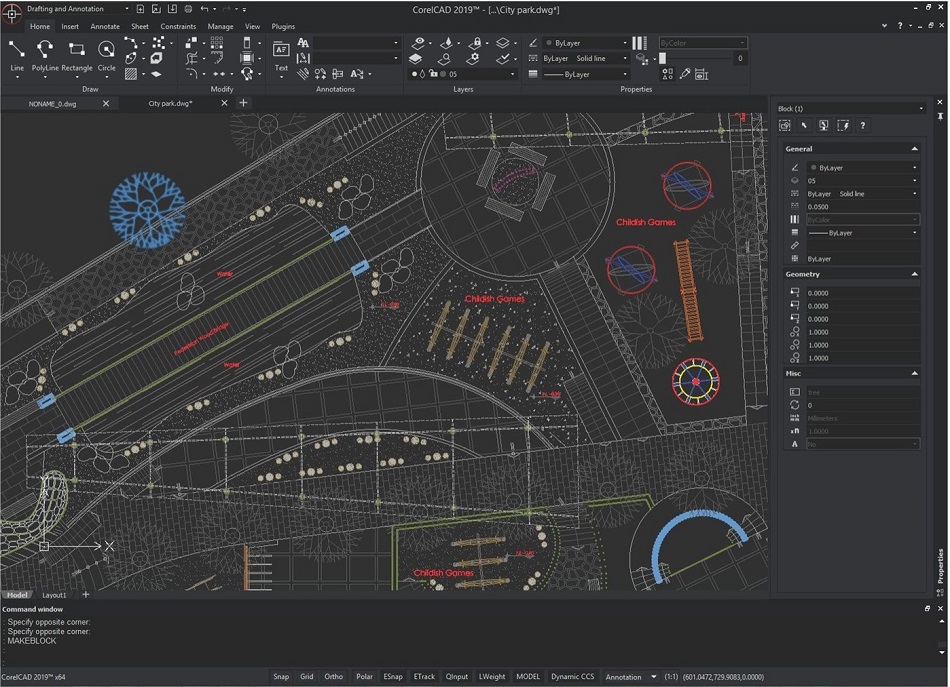950x687 pixels.
Task: Click the help question mark in Properties panel
Action: coord(863,125)
